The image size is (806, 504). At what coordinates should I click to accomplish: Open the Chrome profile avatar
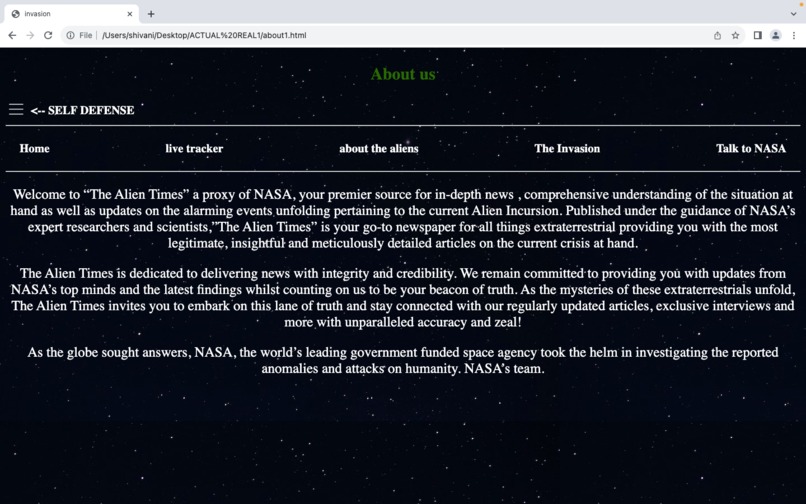[776, 35]
